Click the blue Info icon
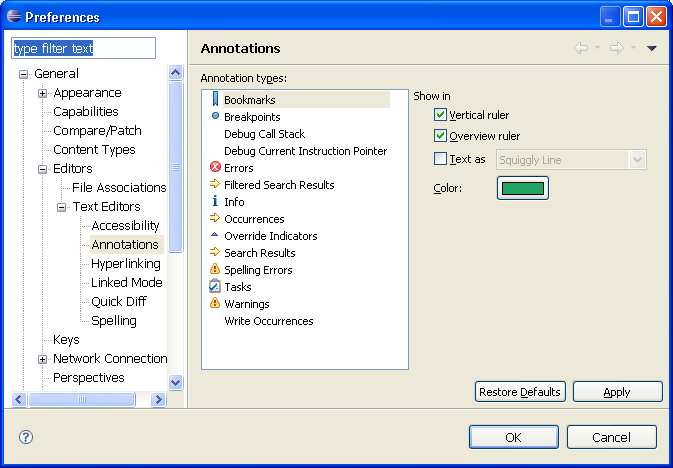673x468 pixels. point(215,201)
